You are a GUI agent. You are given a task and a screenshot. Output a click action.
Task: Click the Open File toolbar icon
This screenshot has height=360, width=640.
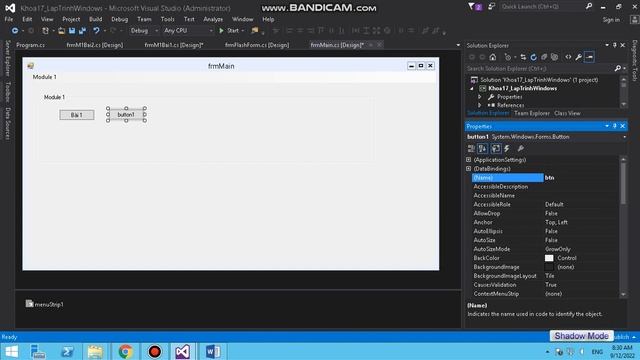click(x=61, y=31)
